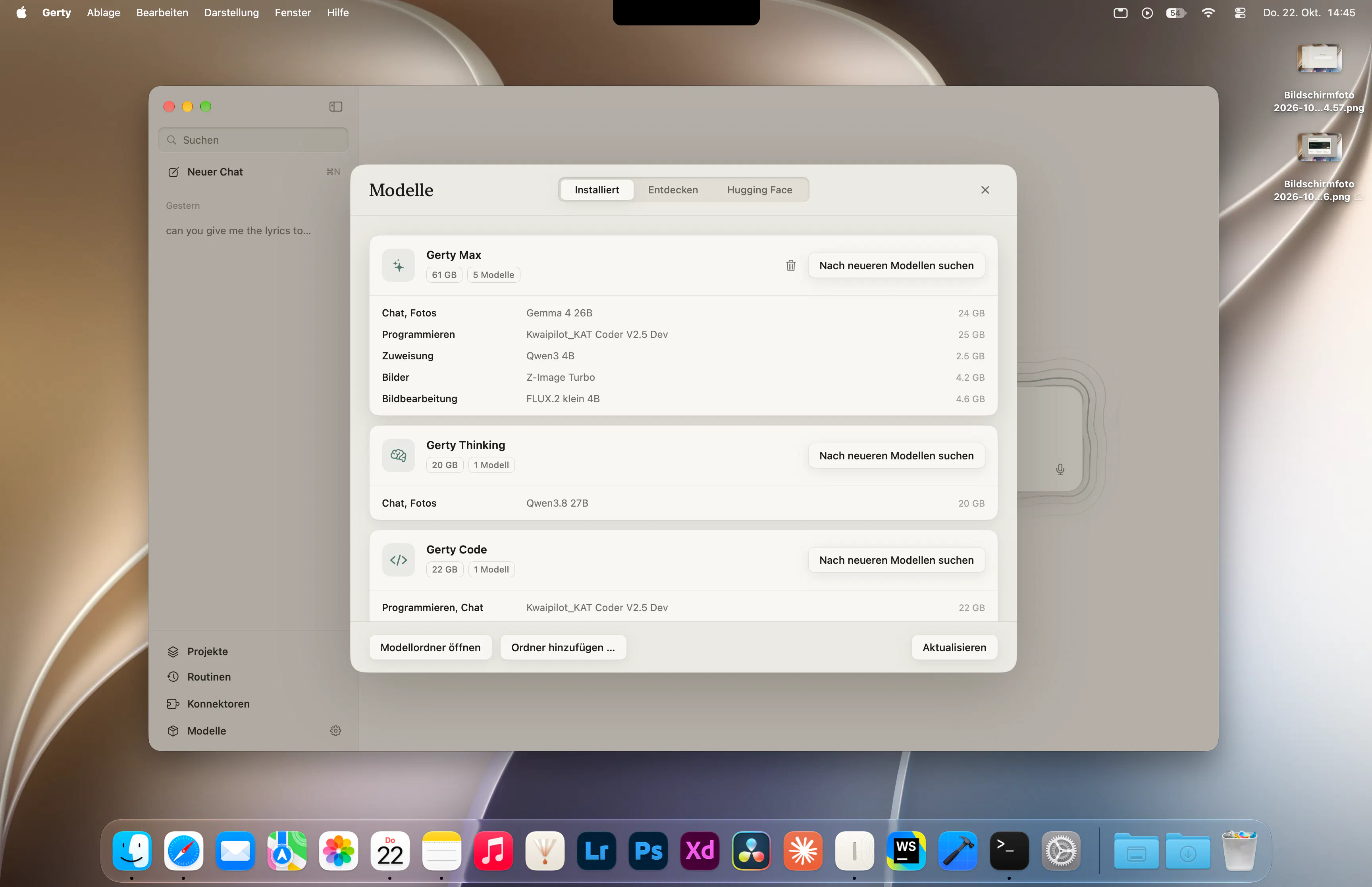Screen dimensions: 1372x887
Task: Click the Gerty Thinking brain icon
Action: [399, 455]
